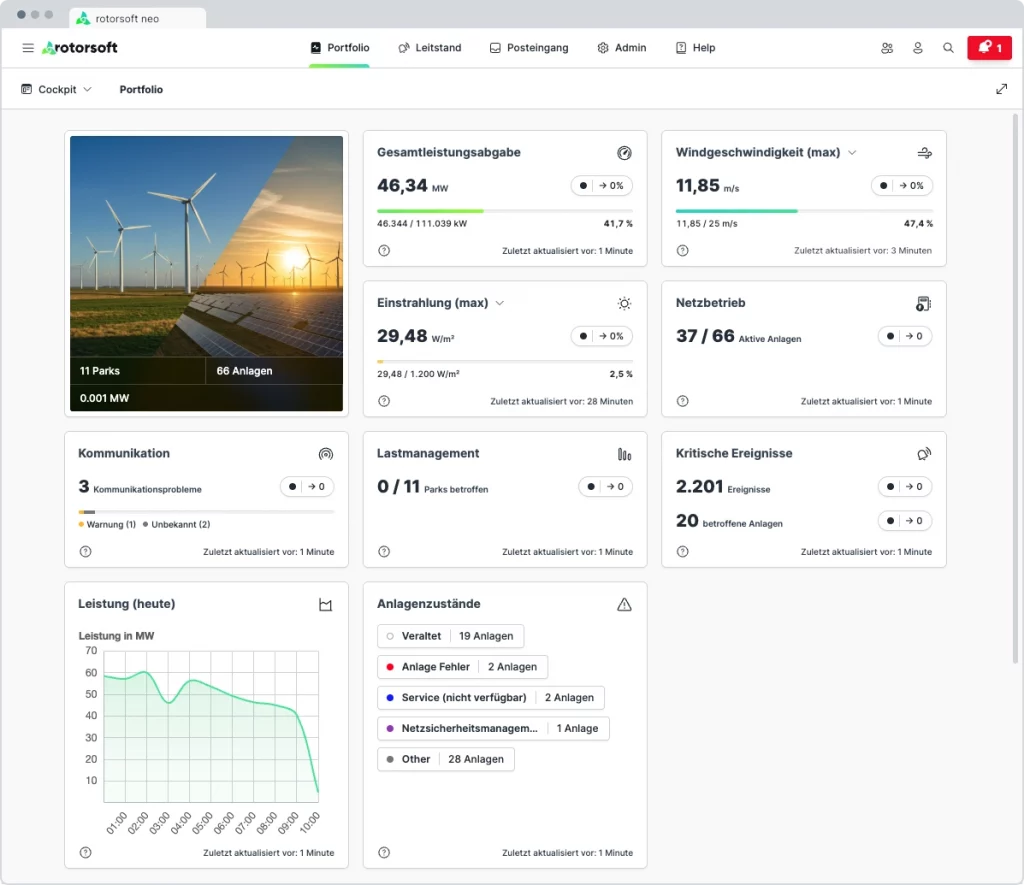
Task: Click the Gesamtleistungsabgabe green progress bar
Action: tap(430, 211)
